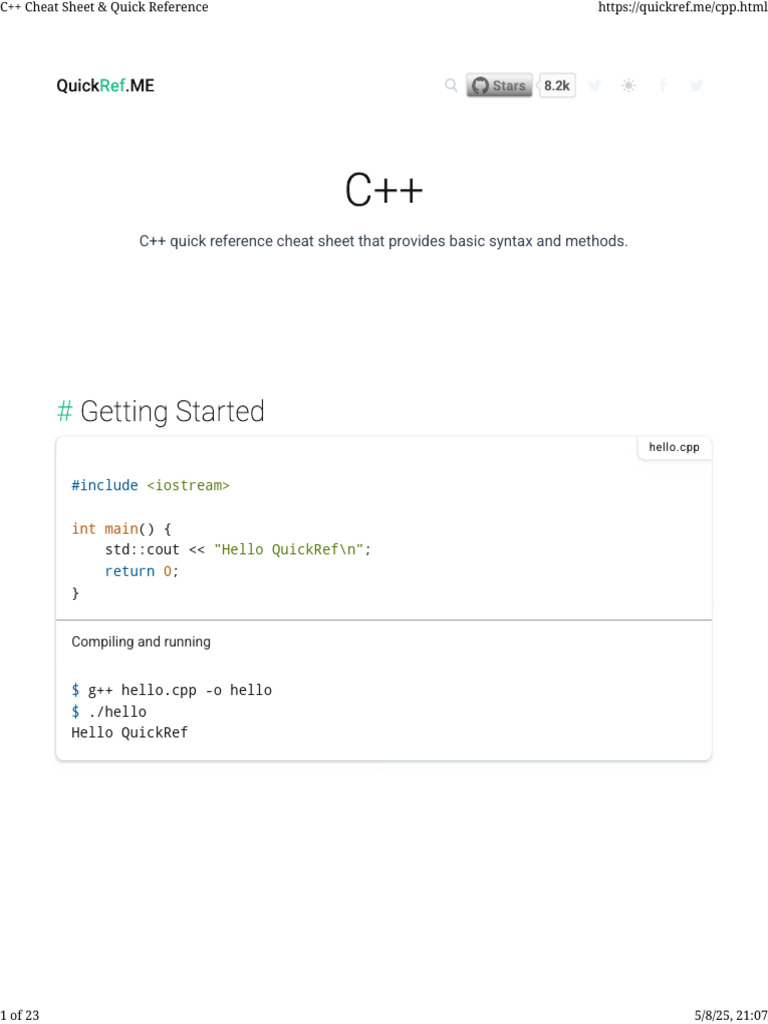Click the ./hello command line
This screenshot has height=1024, width=768.
pos(116,712)
